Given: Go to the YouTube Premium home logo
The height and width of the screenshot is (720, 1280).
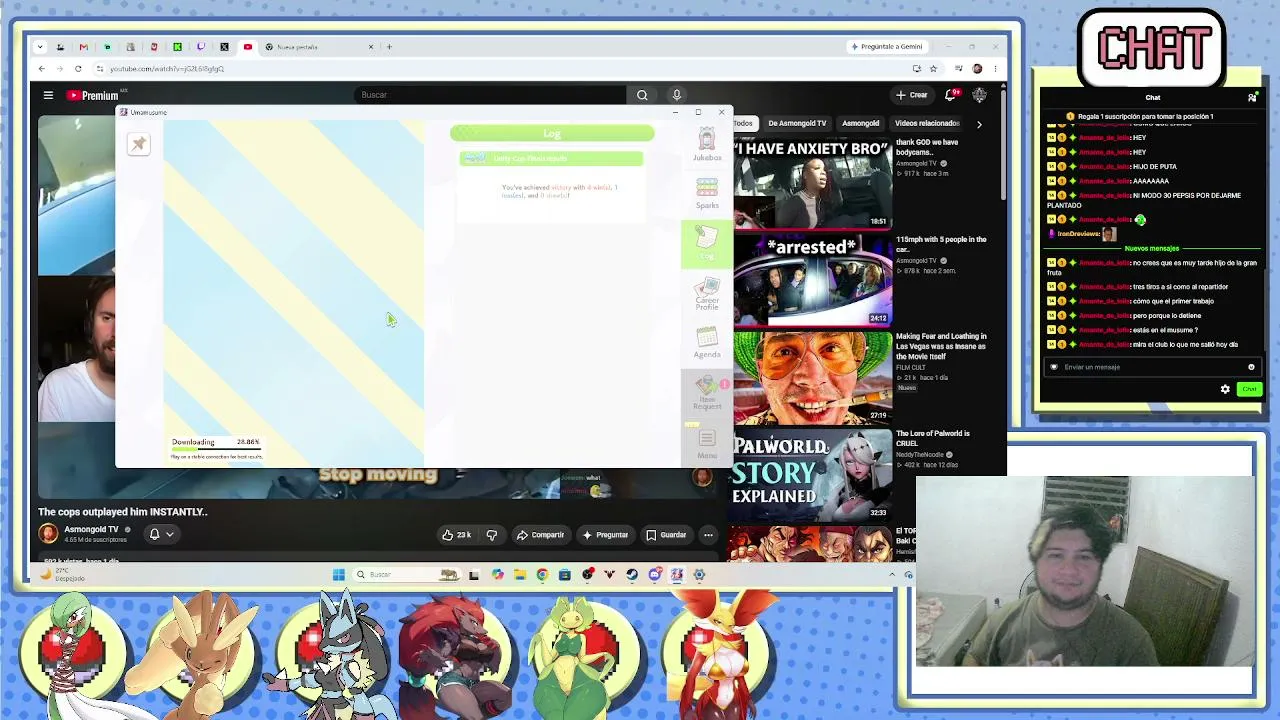Looking at the screenshot, I should coord(93,95).
